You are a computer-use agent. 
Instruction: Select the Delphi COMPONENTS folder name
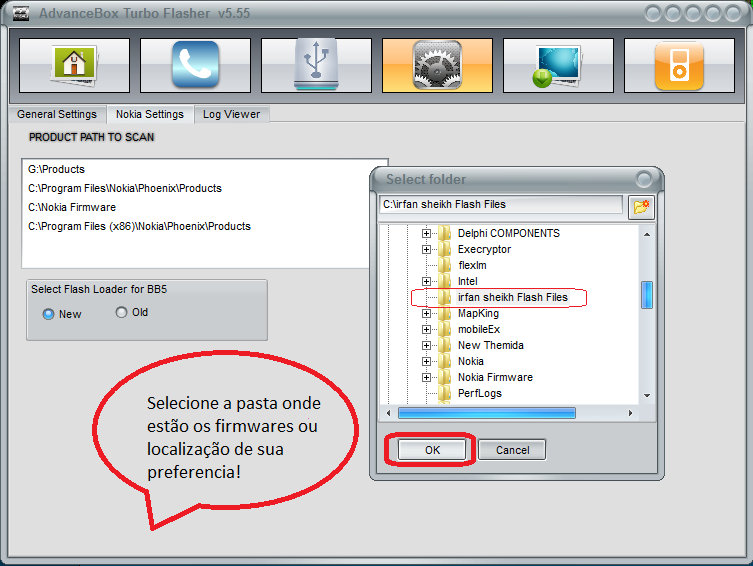509,233
